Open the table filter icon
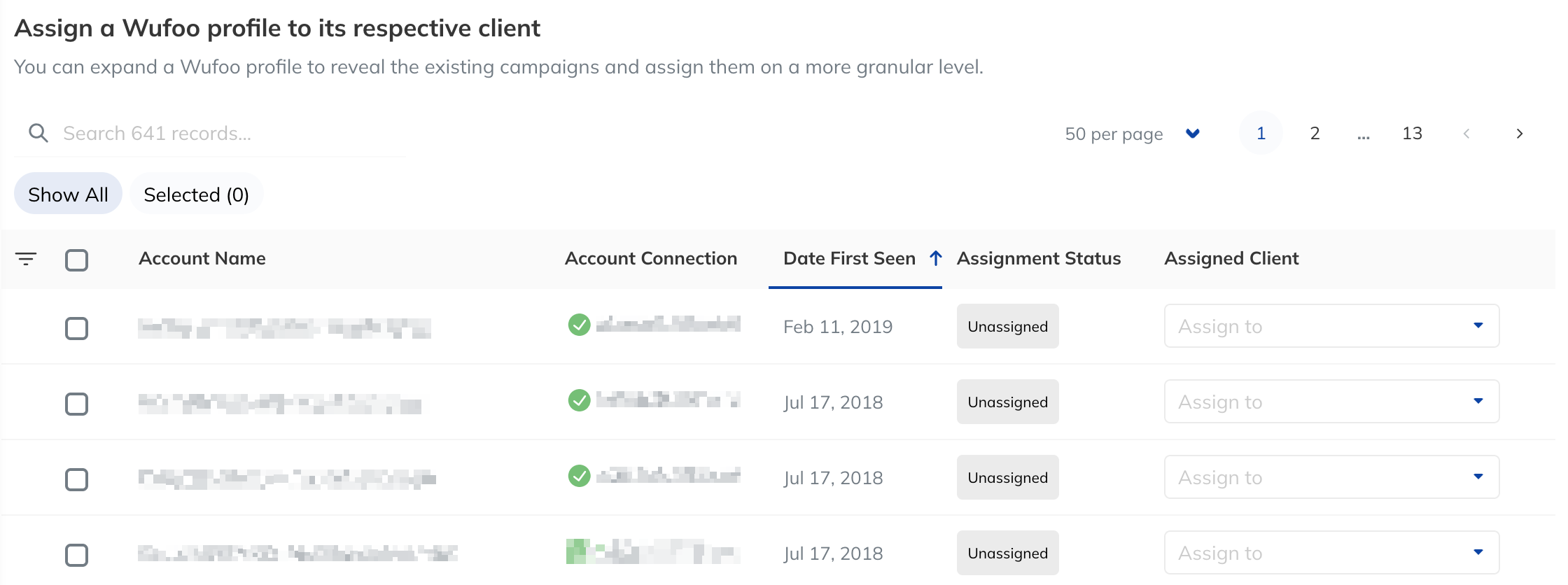This screenshot has height=585, width=1568. (26, 259)
